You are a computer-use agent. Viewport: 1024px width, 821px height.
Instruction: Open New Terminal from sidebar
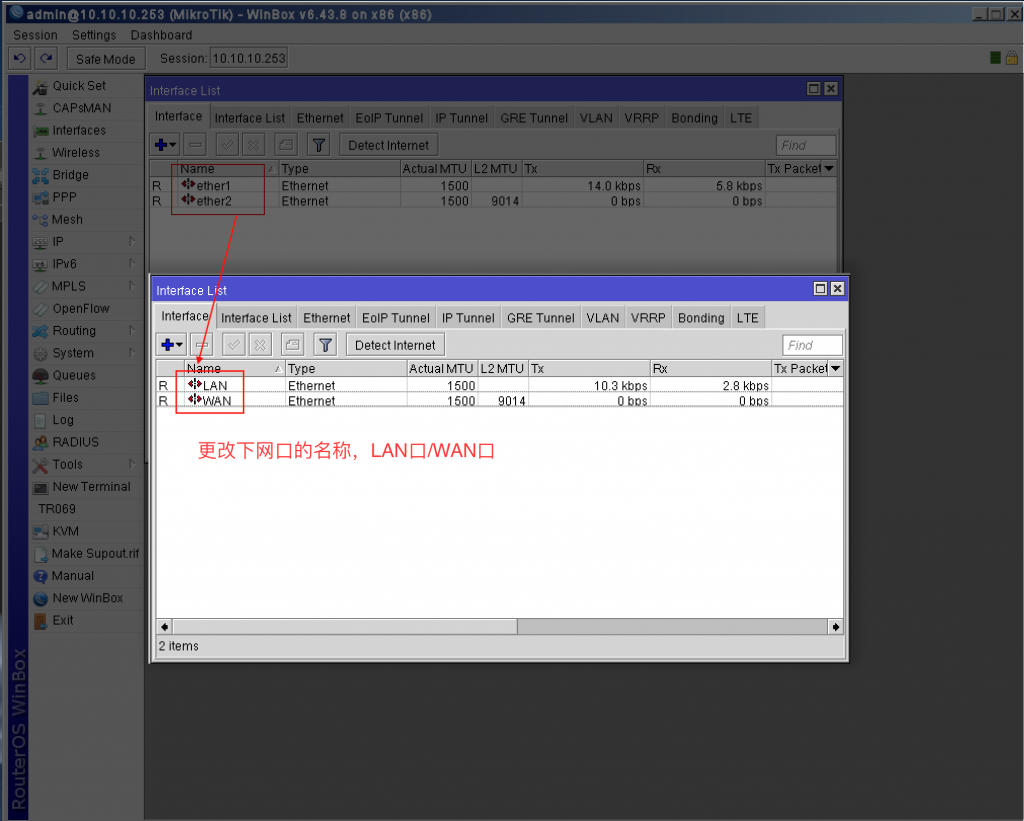coord(91,487)
